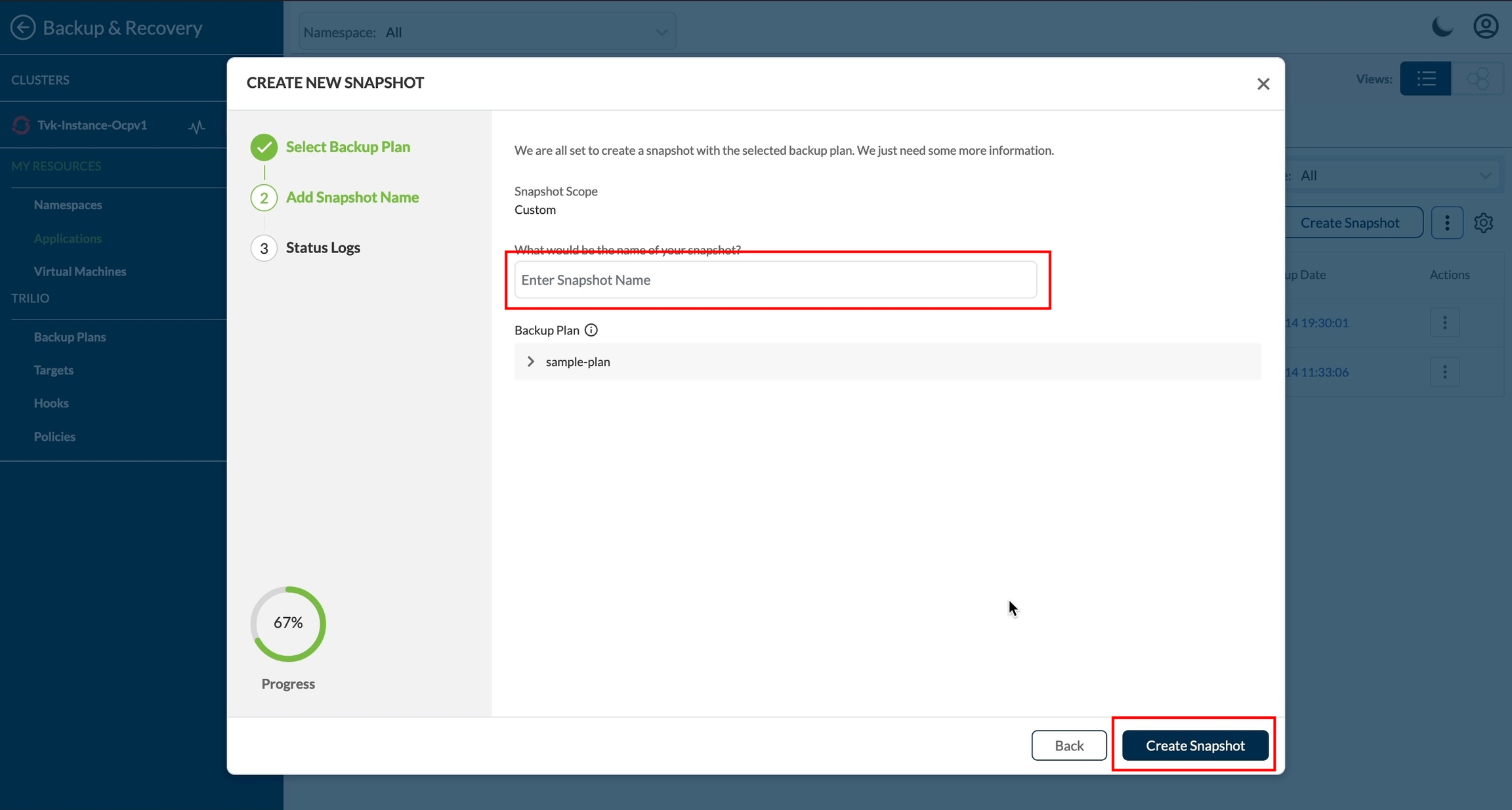This screenshot has height=810, width=1512.
Task: Expand the sample-plan row
Action: click(x=531, y=361)
